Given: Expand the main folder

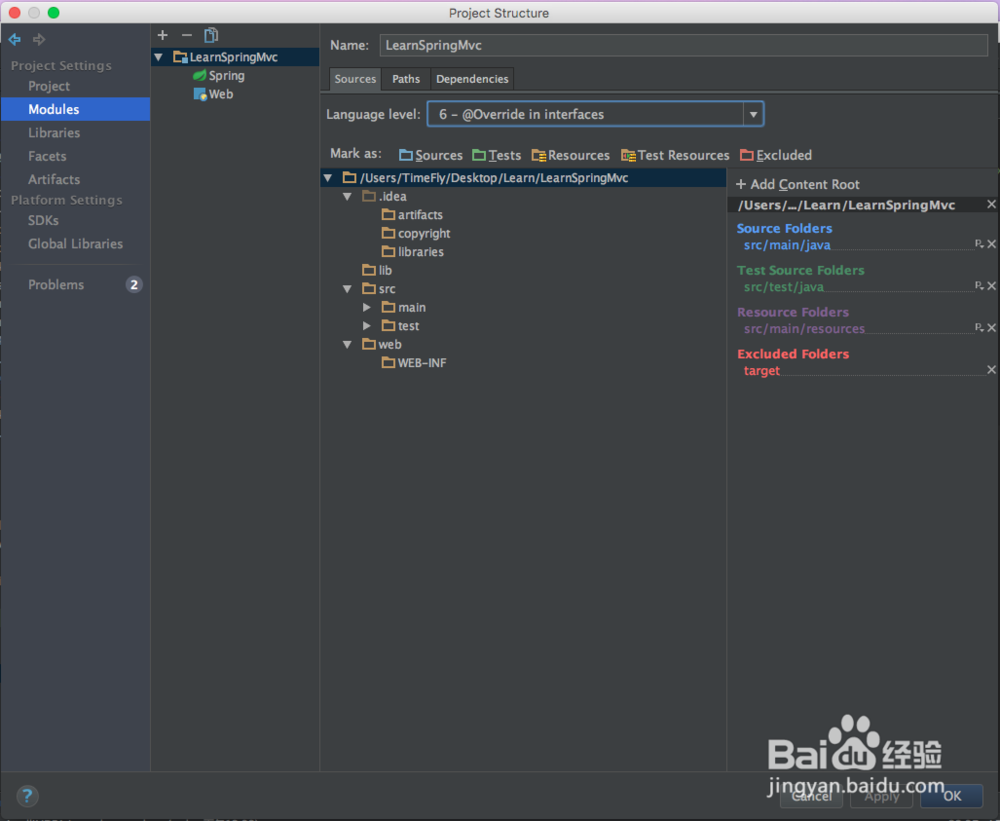Looking at the screenshot, I should click(367, 307).
